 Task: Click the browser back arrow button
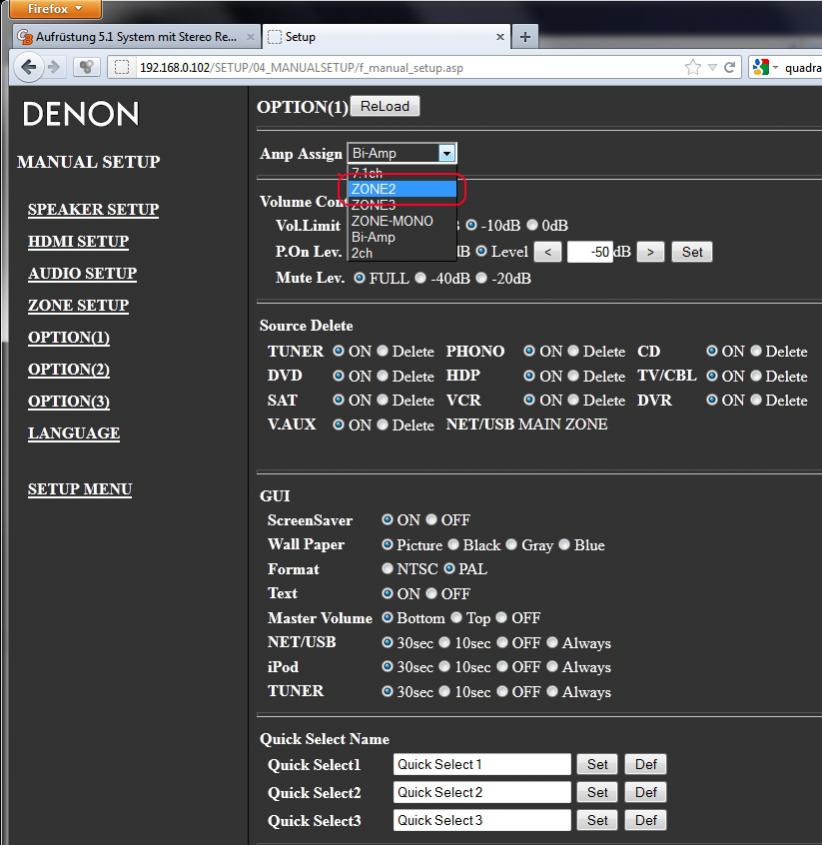[x=28, y=67]
